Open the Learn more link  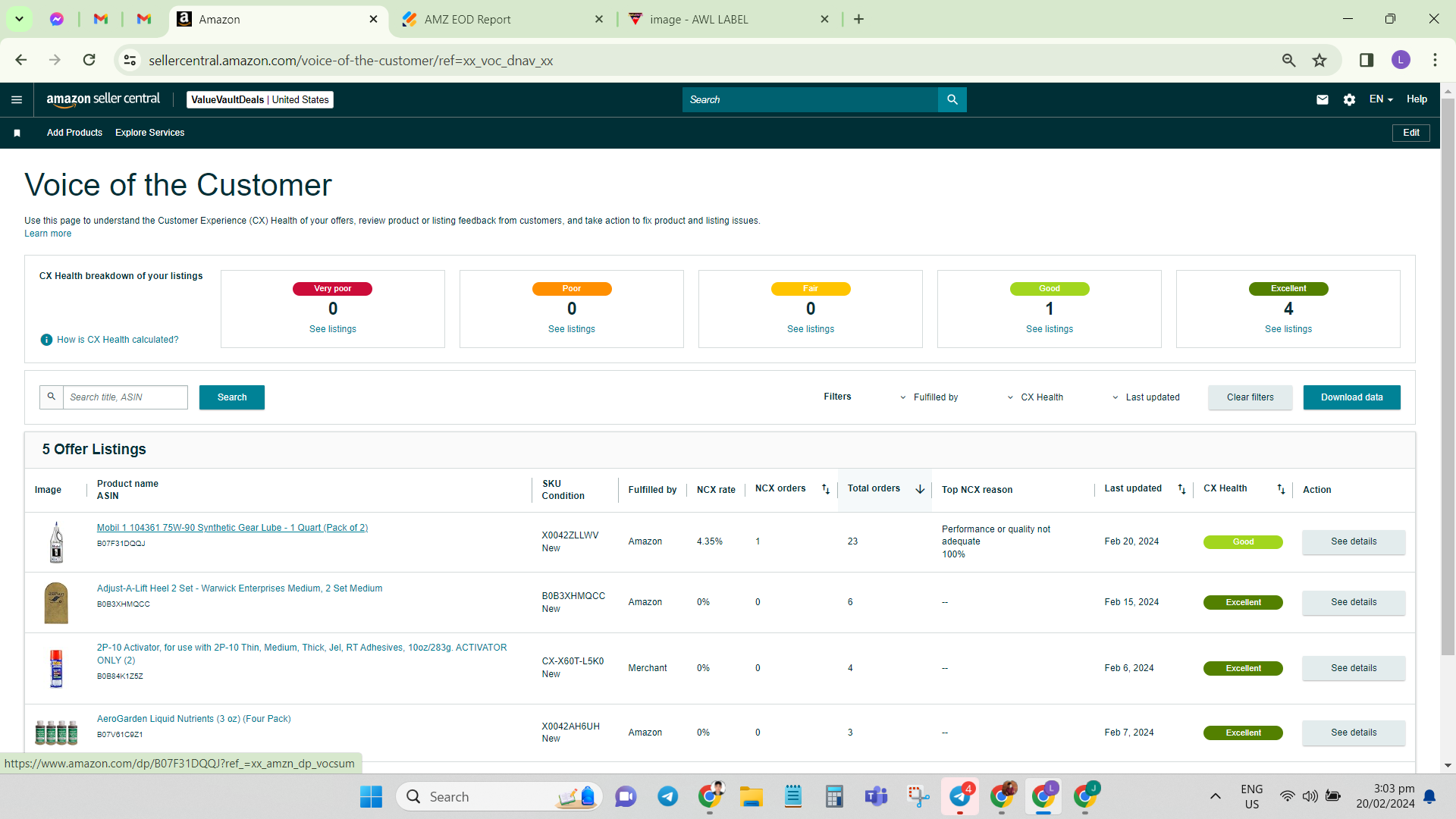pyautogui.click(x=48, y=234)
